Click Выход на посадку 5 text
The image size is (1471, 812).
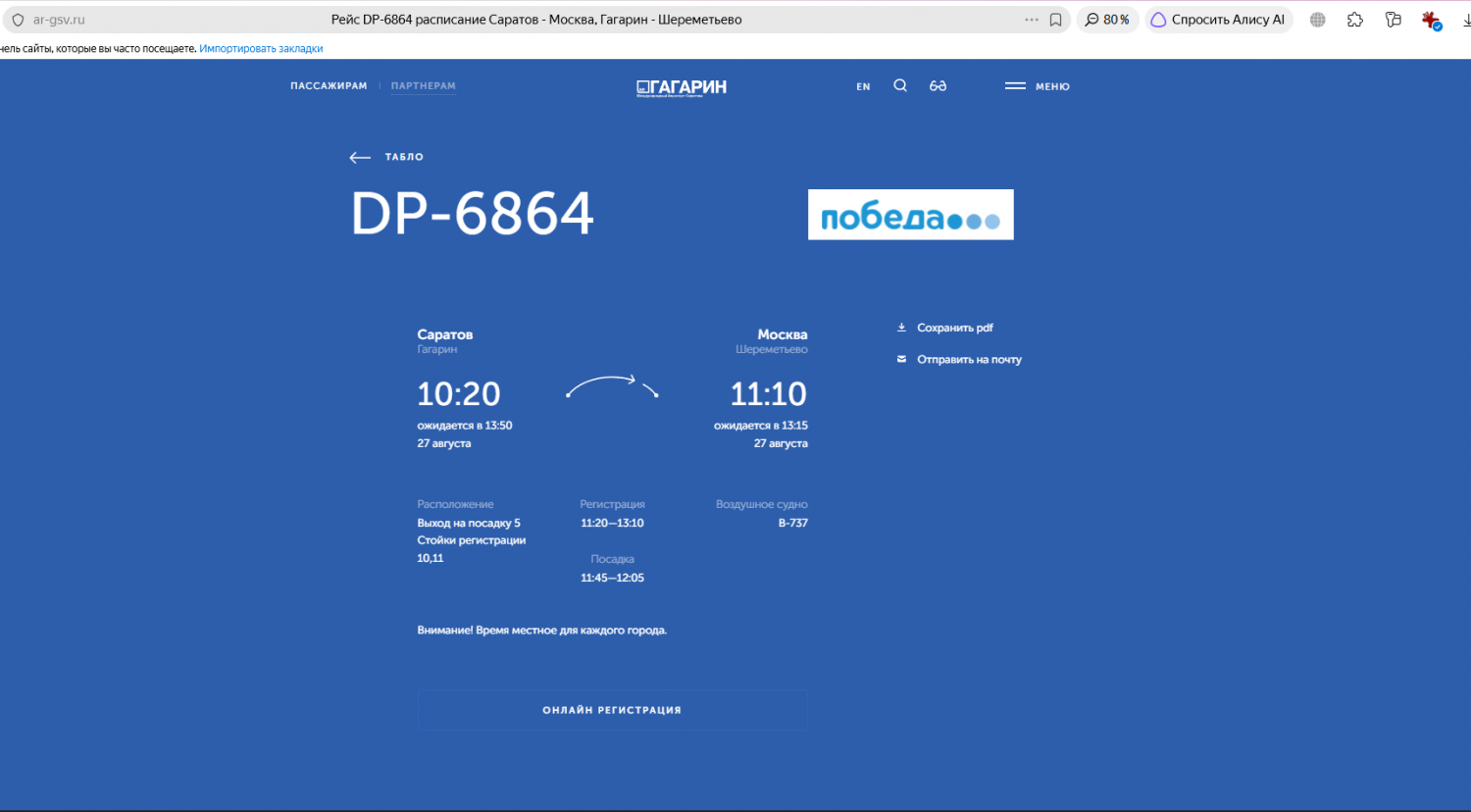coord(469,523)
